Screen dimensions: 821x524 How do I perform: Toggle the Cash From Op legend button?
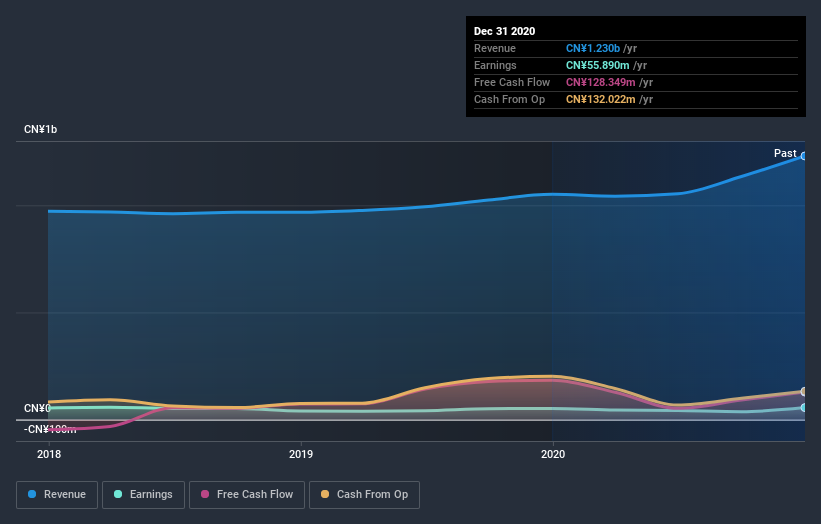click(364, 495)
